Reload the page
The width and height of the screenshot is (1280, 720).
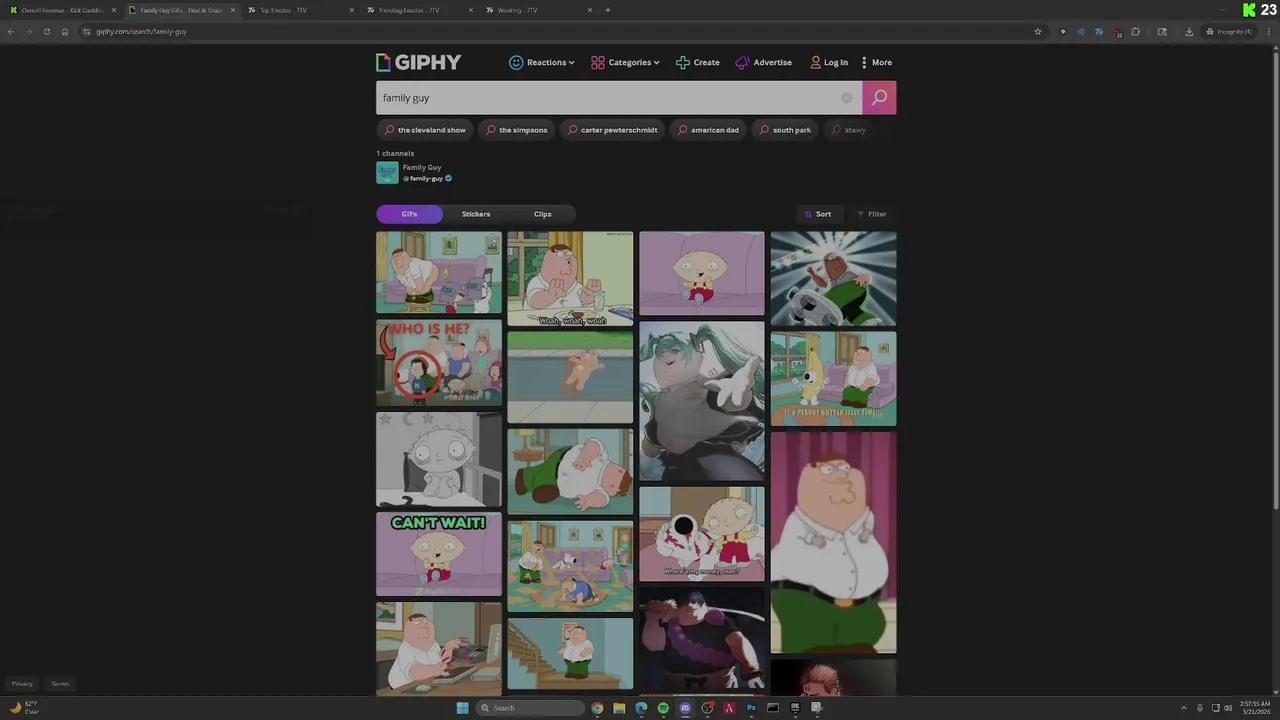click(46, 31)
